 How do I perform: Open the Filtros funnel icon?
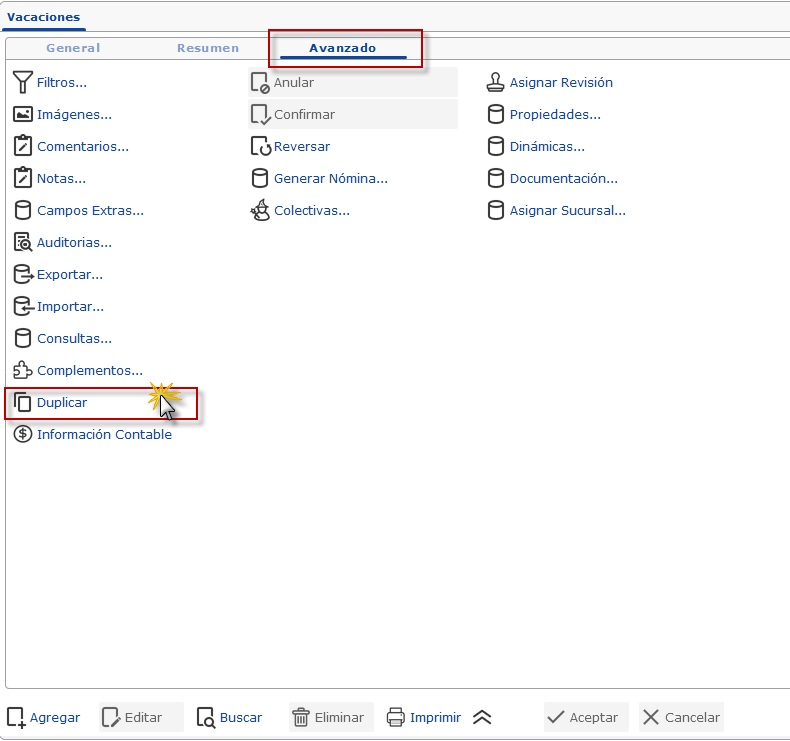(23, 82)
